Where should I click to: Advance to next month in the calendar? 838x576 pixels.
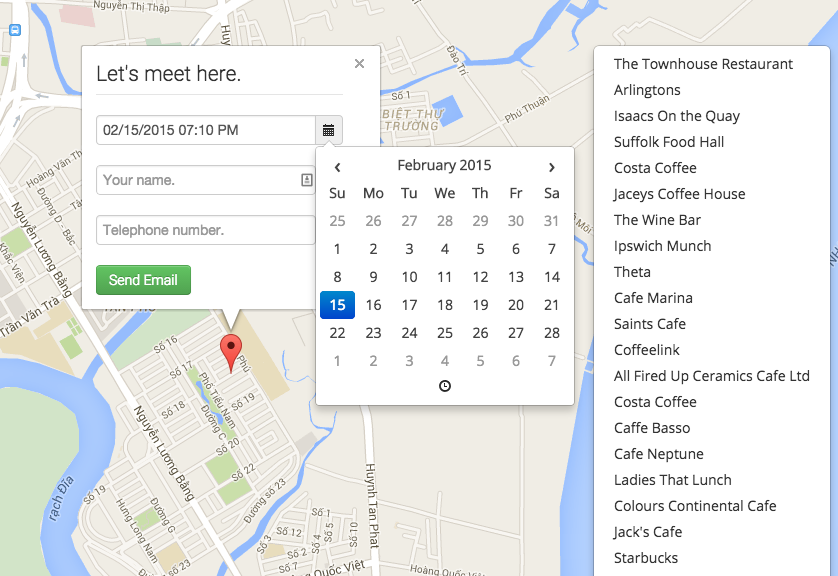pos(551,167)
